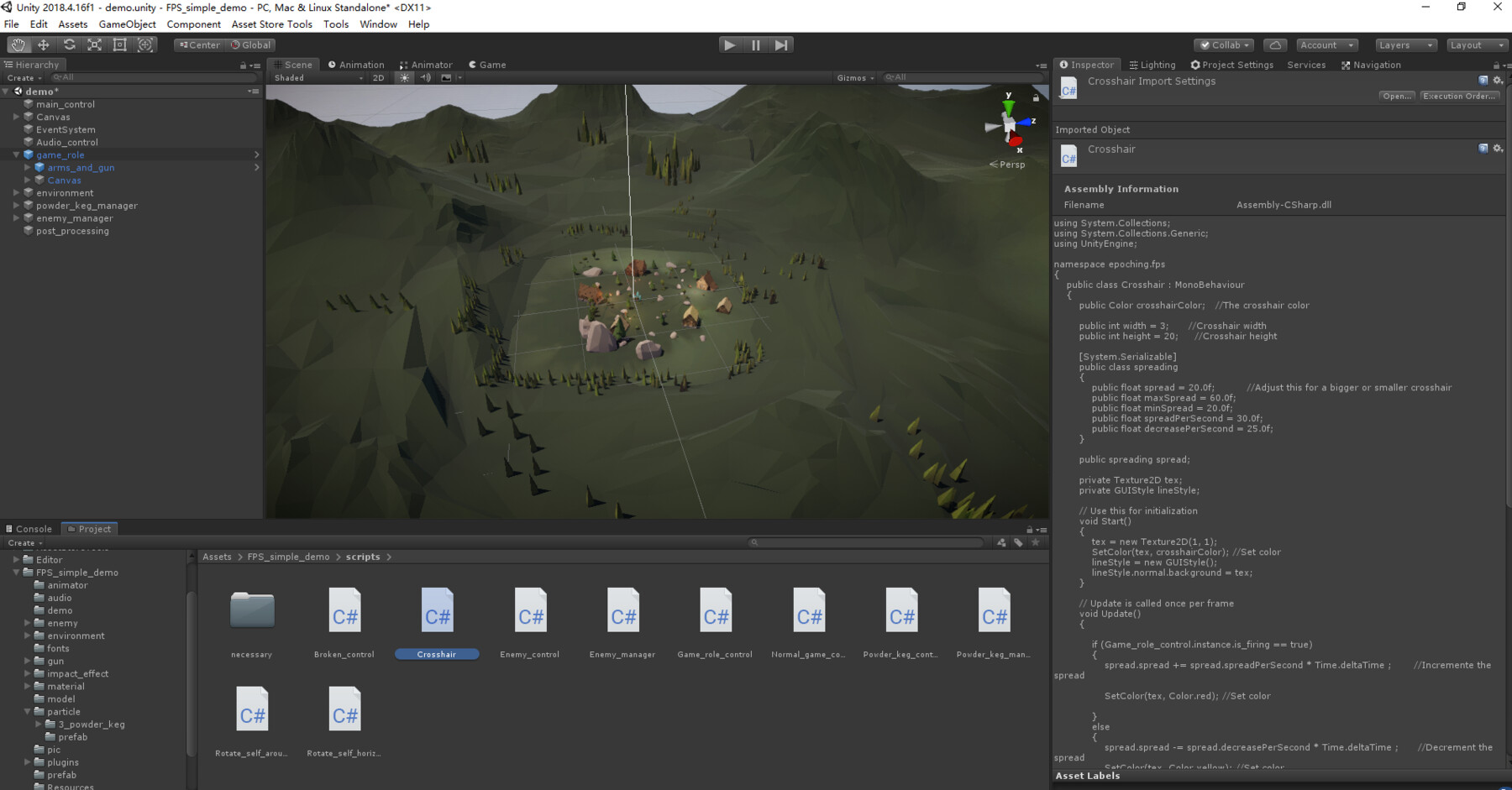Switch to the Console tab
The height and width of the screenshot is (790, 1512).
29,529
